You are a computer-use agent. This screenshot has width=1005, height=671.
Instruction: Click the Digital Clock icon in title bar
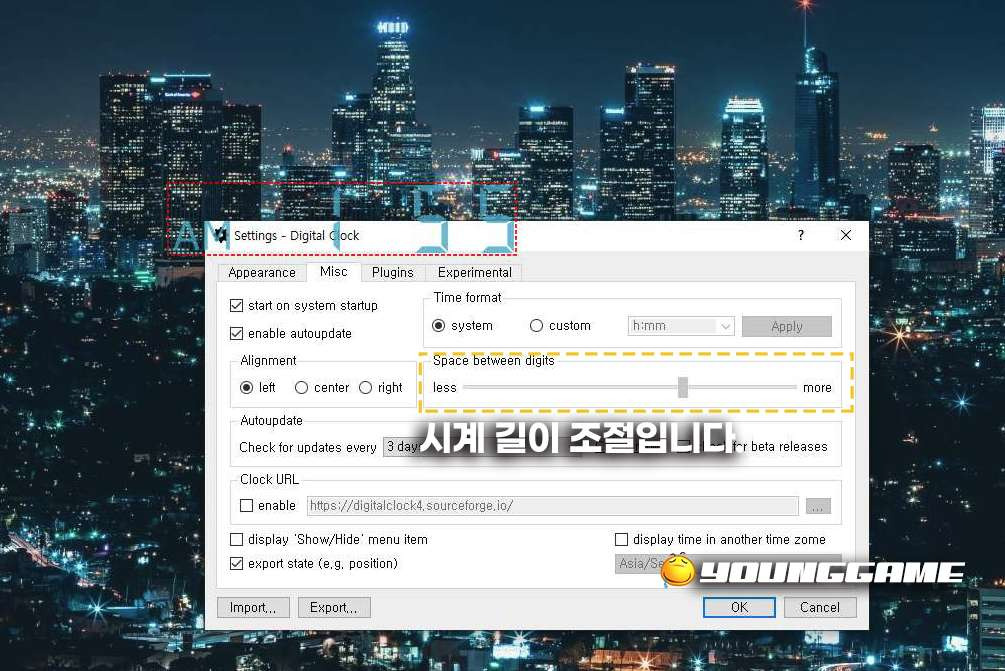[x=219, y=236]
